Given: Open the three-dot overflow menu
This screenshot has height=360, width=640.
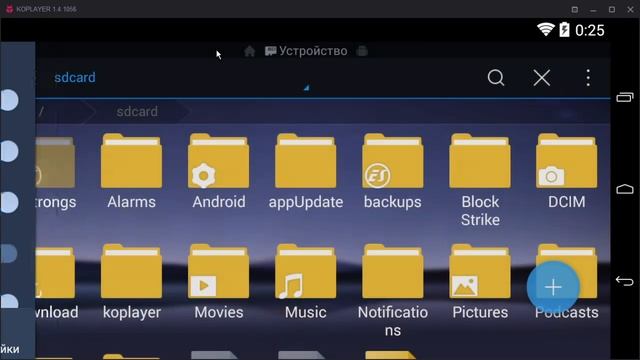Looking at the screenshot, I should 588,78.
